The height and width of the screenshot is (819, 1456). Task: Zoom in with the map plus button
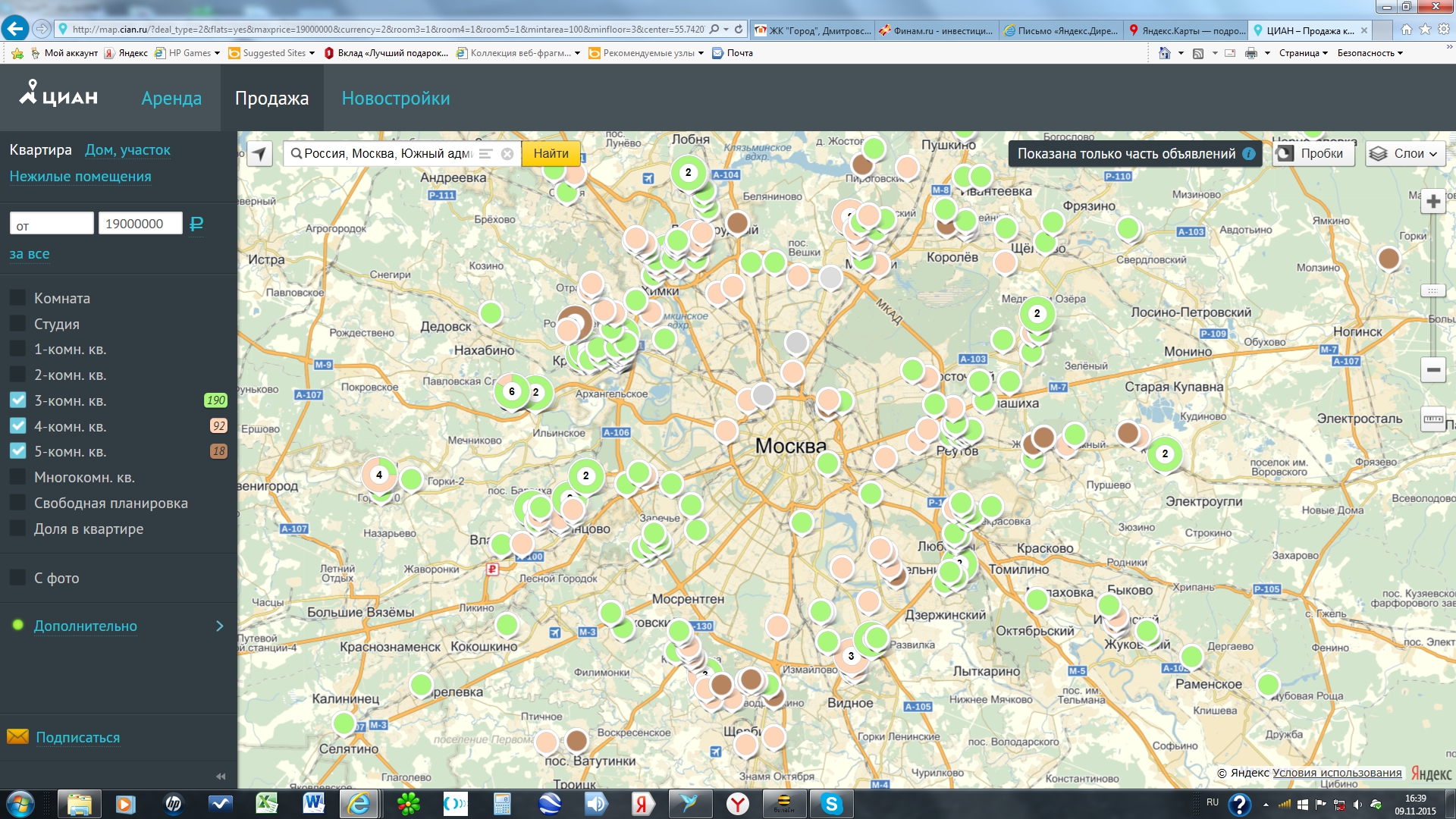1432,202
